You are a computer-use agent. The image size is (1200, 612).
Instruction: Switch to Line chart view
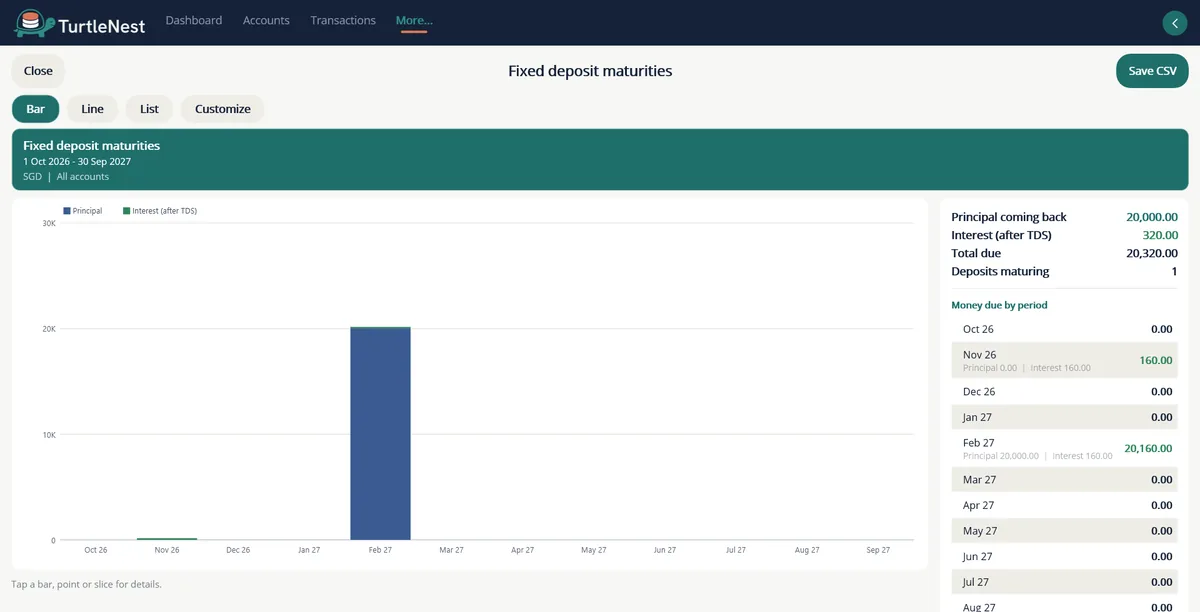(x=92, y=109)
